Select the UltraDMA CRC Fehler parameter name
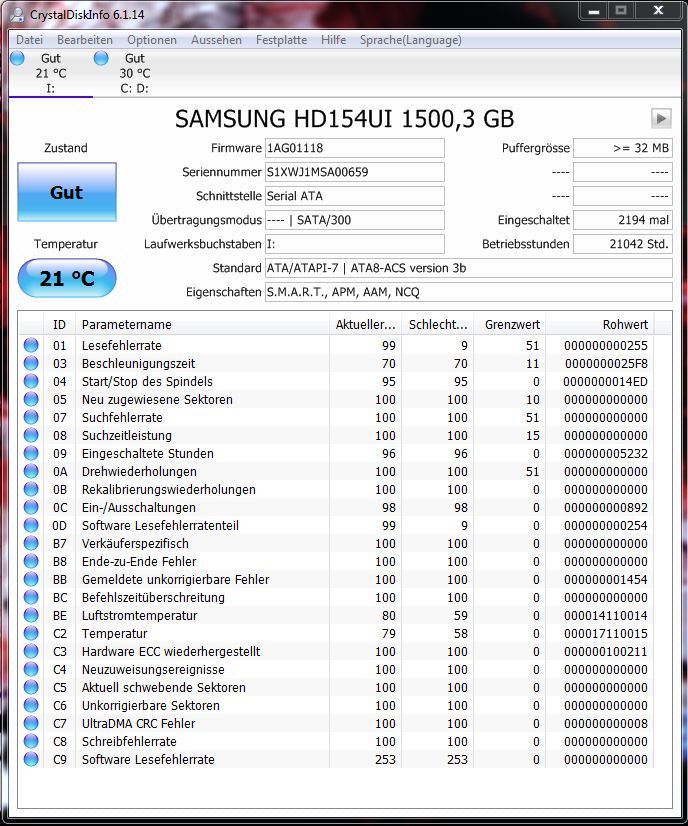 coord(138,723)
